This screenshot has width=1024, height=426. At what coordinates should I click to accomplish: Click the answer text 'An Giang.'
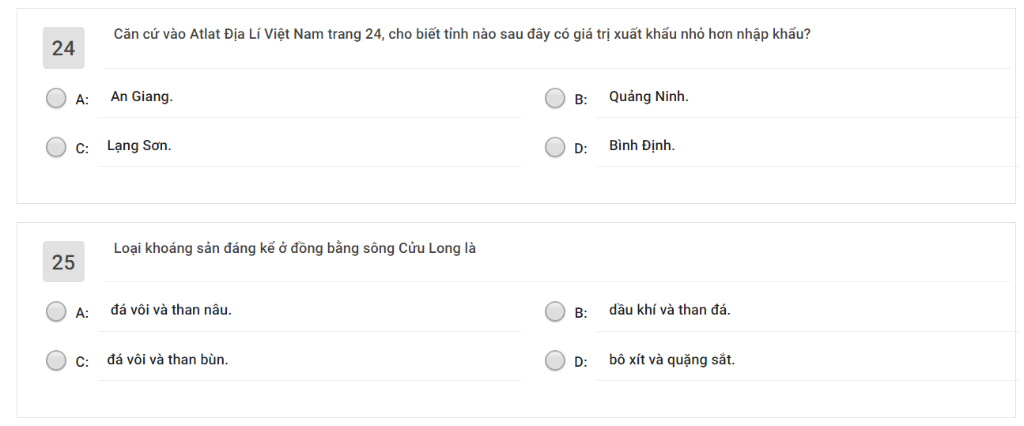142,97
